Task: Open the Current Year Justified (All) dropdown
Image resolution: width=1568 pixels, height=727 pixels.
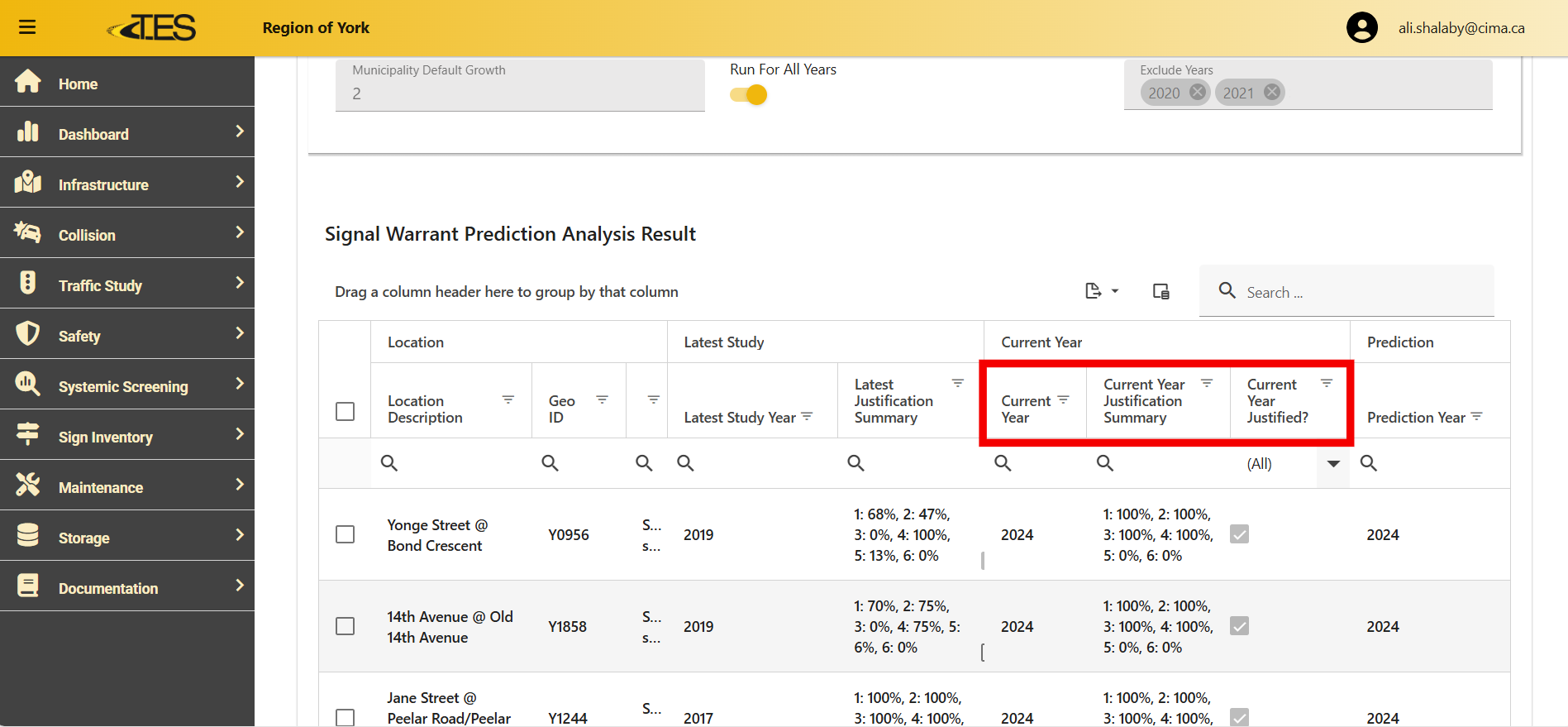Action: point(1332,464)
